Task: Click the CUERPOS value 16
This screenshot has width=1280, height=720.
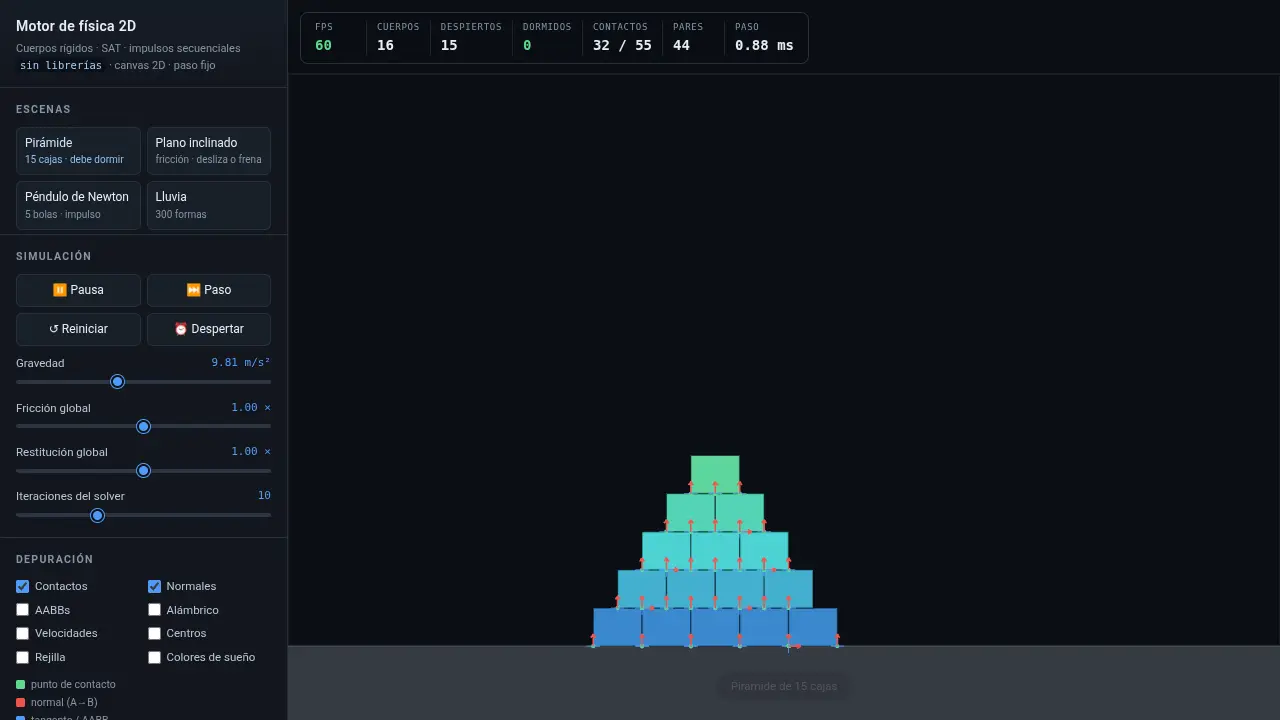Action: coord(385,45)
